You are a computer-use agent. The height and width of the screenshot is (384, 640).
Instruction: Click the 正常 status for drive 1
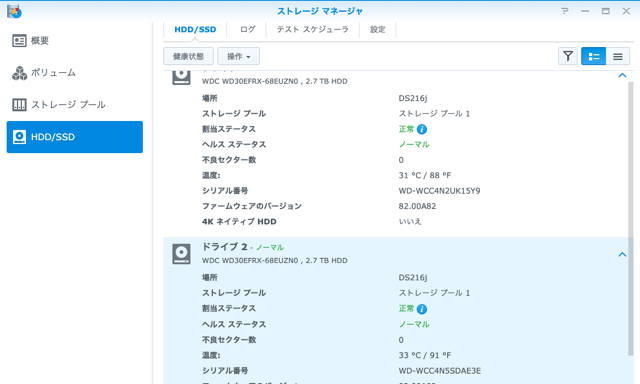407,129
